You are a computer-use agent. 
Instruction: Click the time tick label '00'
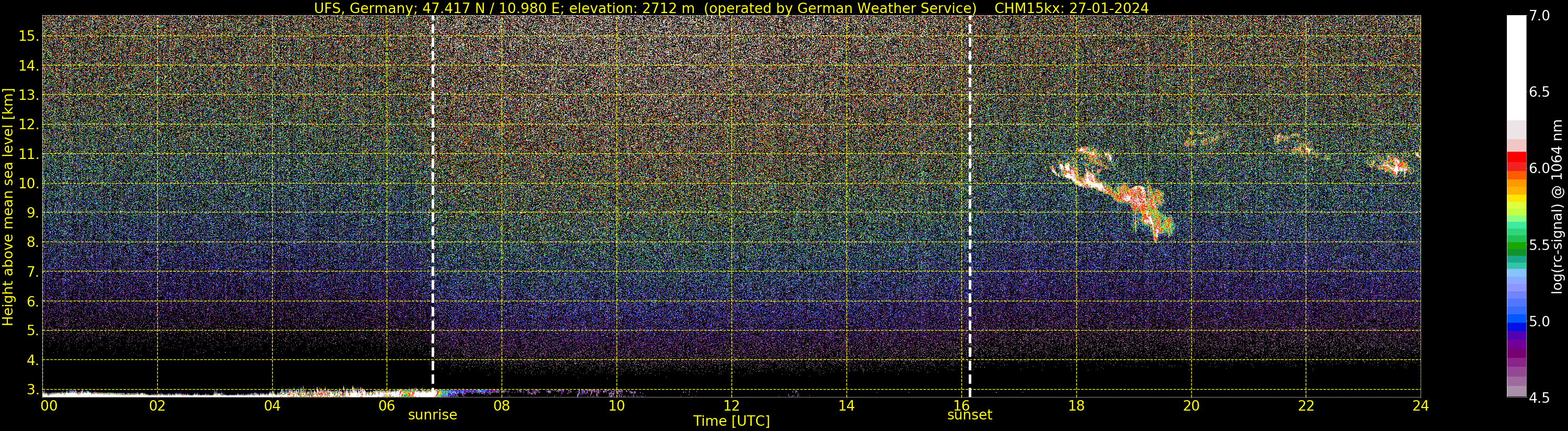pyautogui.click(x=49, y=406)
